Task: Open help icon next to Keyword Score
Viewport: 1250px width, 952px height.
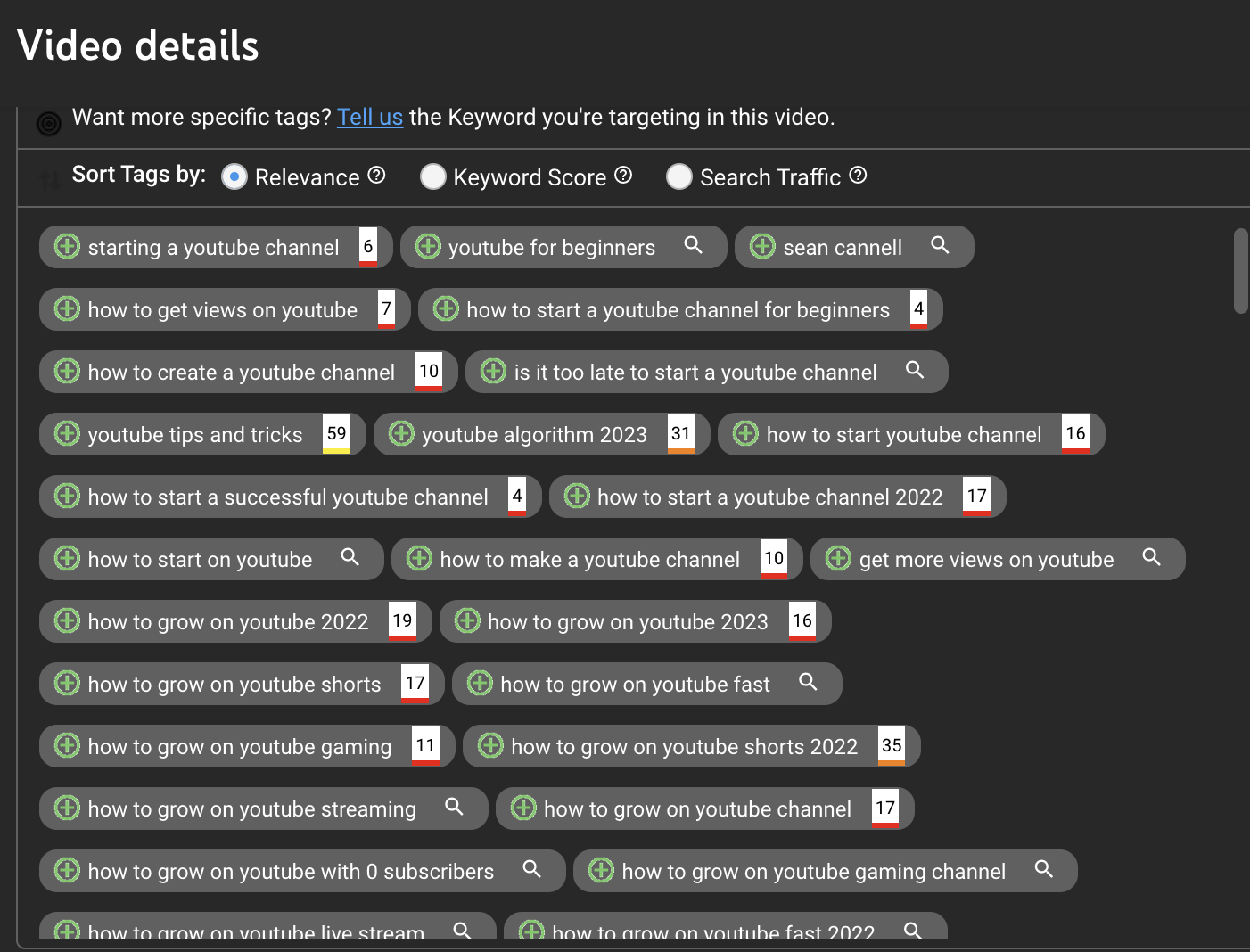Action: tap(623, 176)
